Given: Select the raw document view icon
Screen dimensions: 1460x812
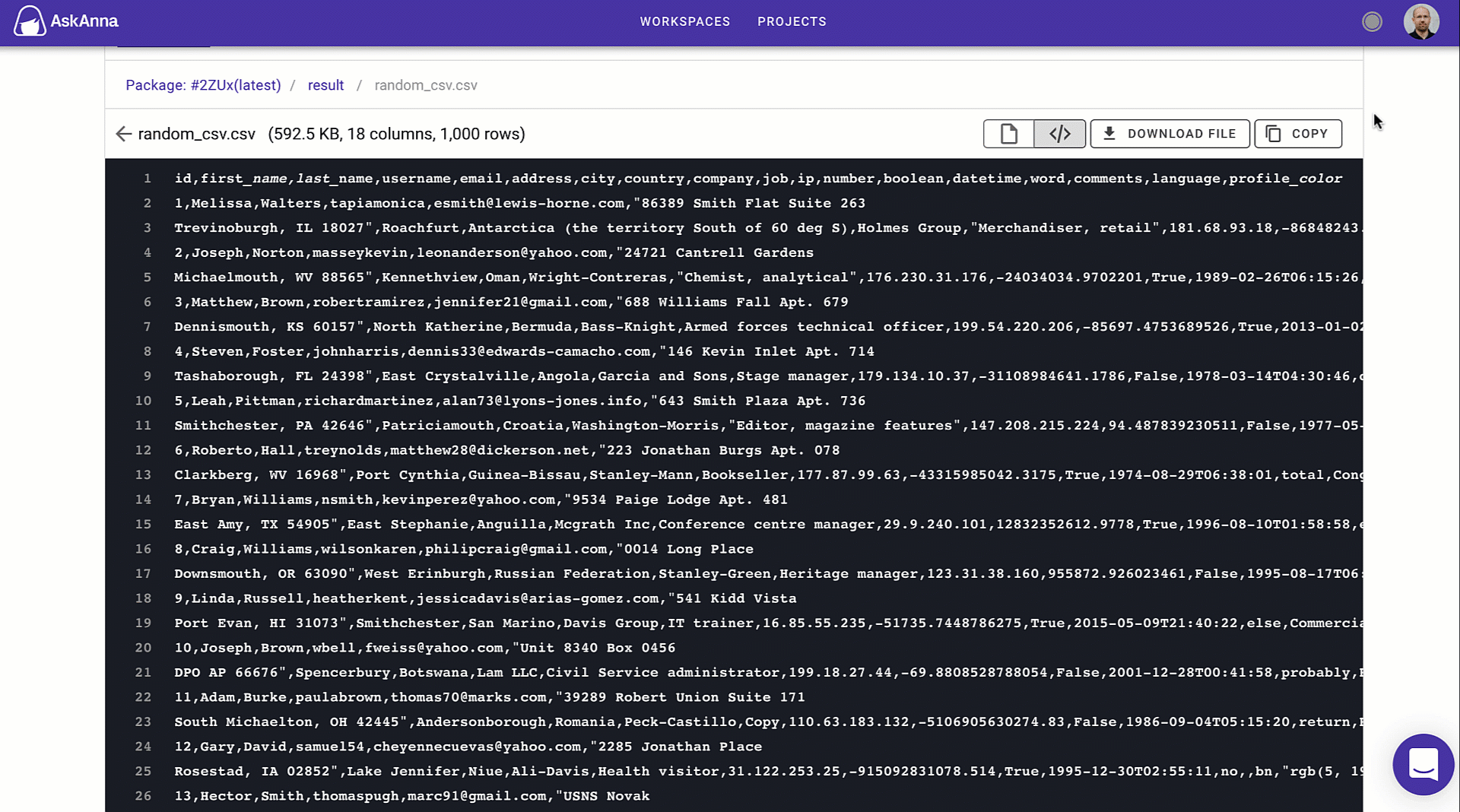Looking at the screenshot, I should click(1008, 134).
